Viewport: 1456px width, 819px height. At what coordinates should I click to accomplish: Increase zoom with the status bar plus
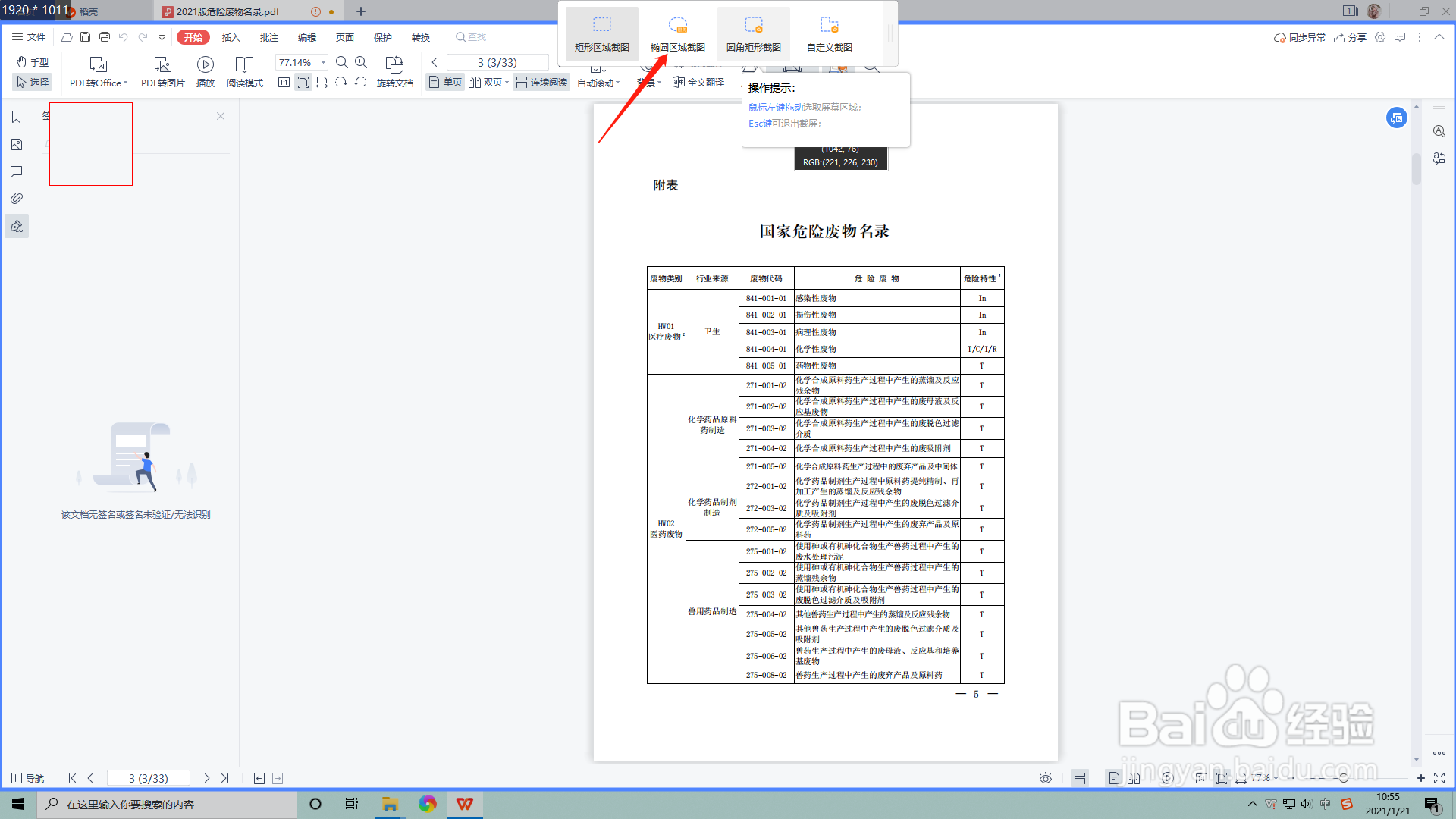coord(1421,778)
